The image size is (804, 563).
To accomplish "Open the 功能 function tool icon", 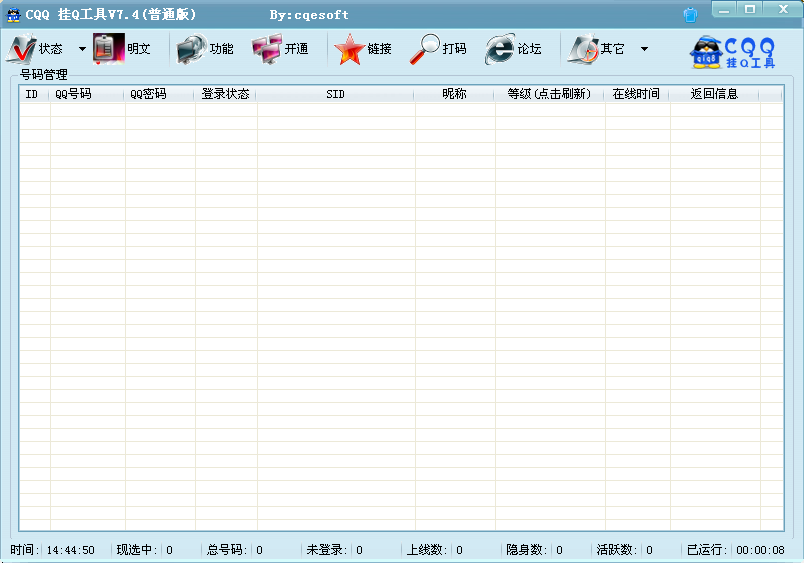I will coord(191,49).
